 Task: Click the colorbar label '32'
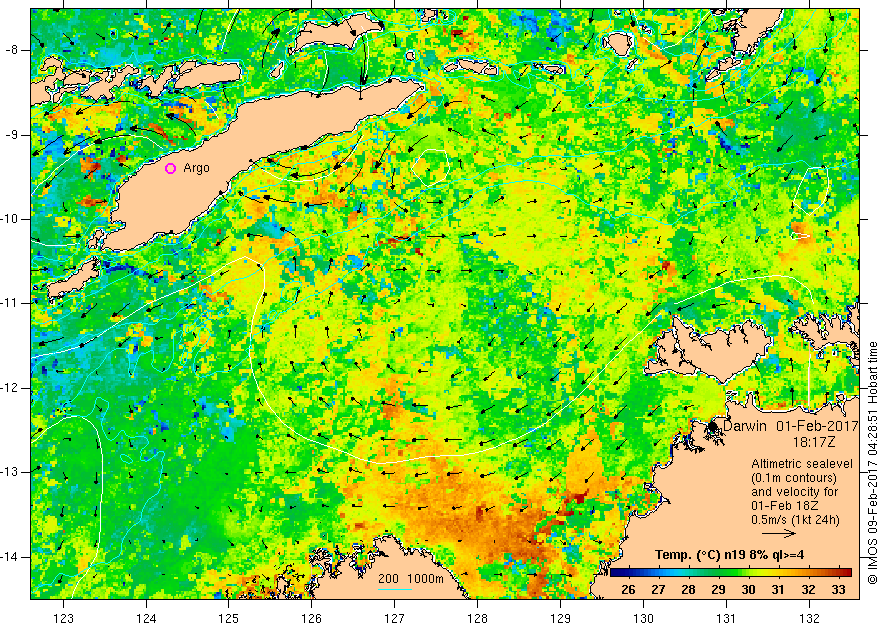808,590
